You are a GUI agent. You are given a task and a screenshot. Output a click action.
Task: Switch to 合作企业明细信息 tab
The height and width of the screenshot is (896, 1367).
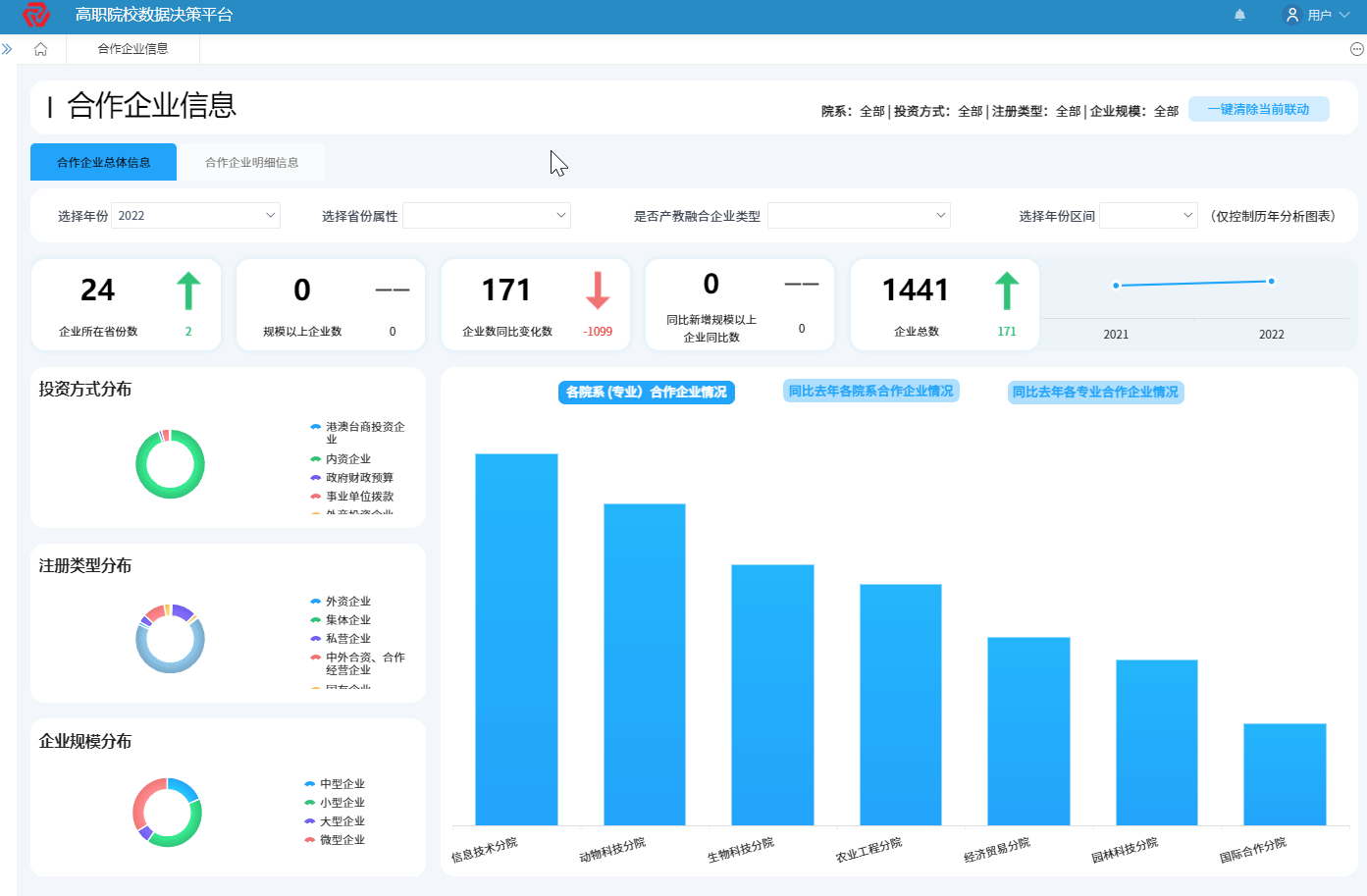click(x=251, y=163)
